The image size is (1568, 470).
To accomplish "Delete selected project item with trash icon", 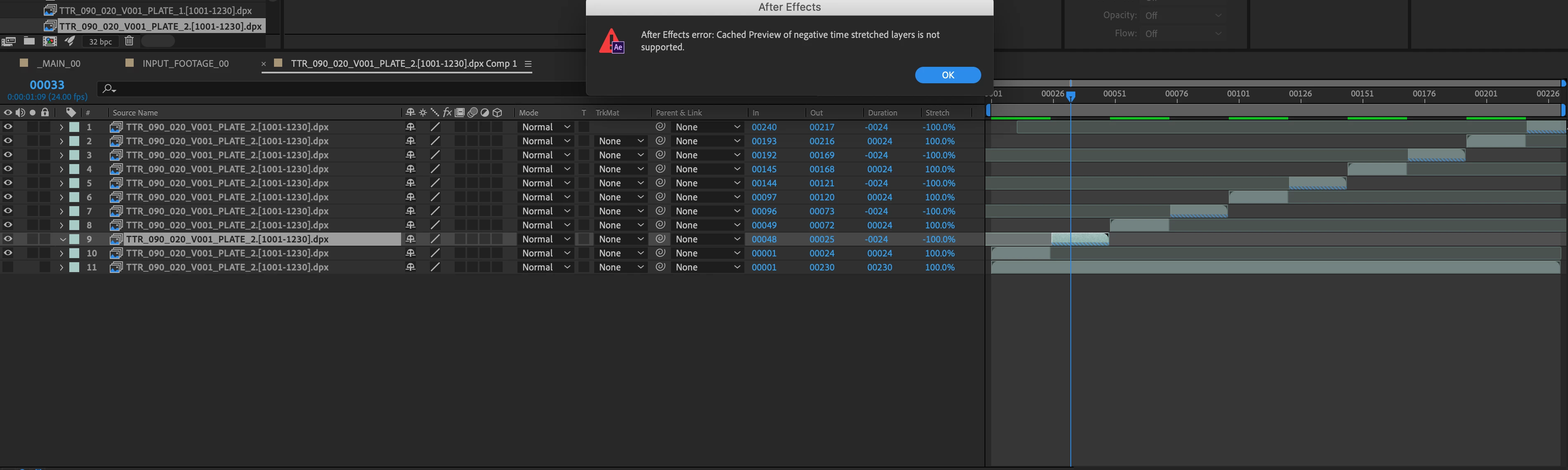I will (x=129, y=41).
